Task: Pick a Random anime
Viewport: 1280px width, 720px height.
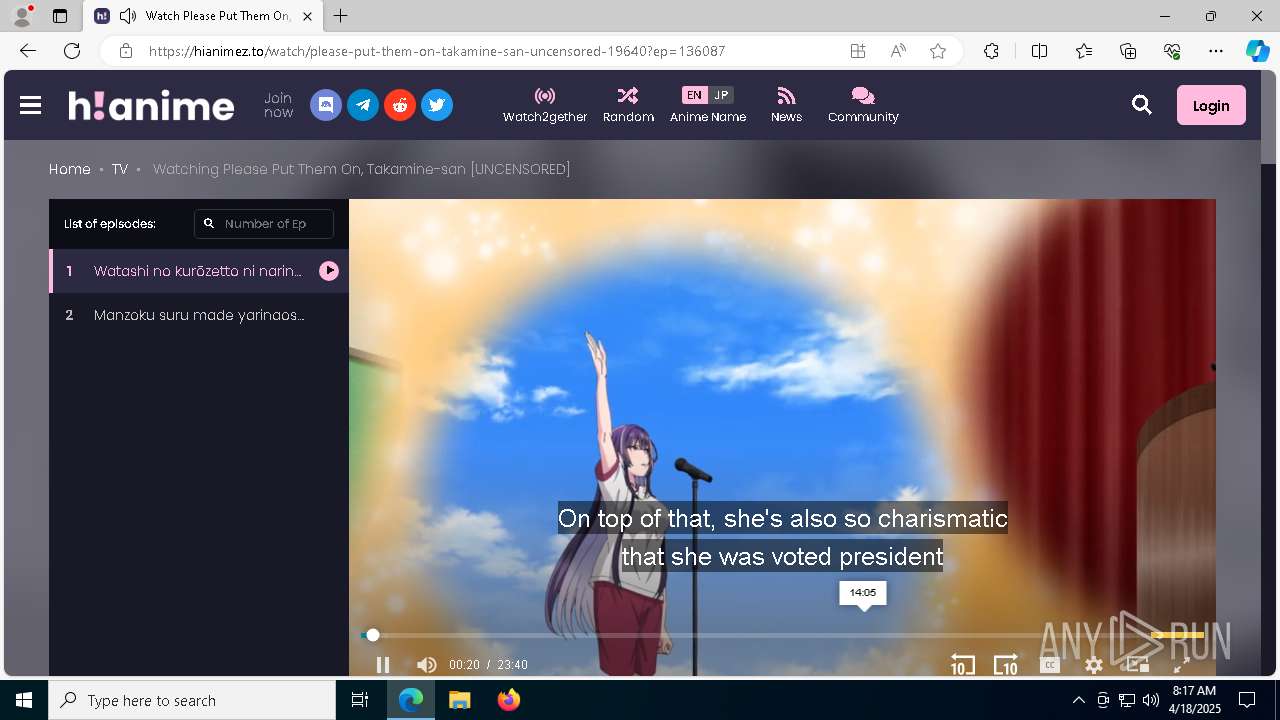Action: tap(628, 105)
